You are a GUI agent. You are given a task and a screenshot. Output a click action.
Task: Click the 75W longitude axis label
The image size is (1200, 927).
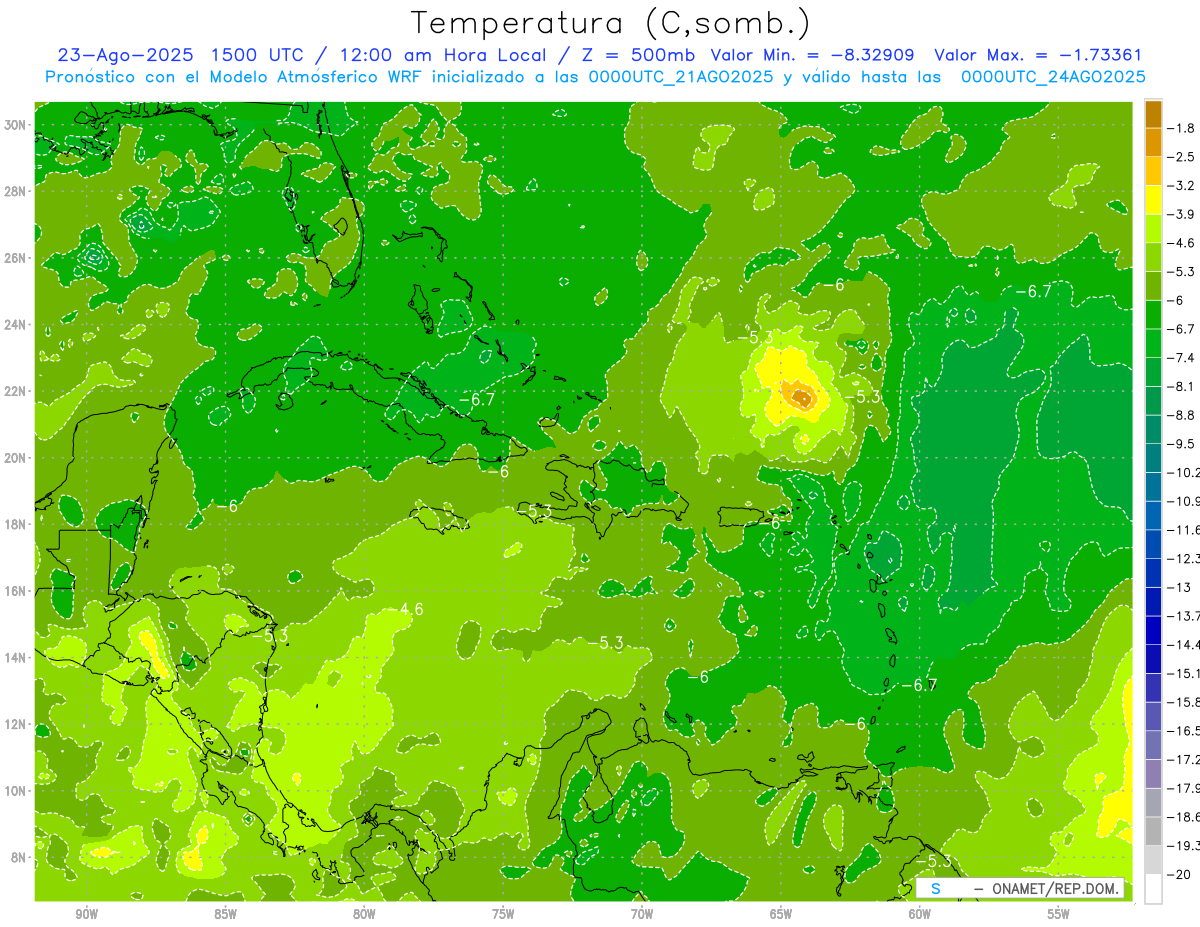503,915
